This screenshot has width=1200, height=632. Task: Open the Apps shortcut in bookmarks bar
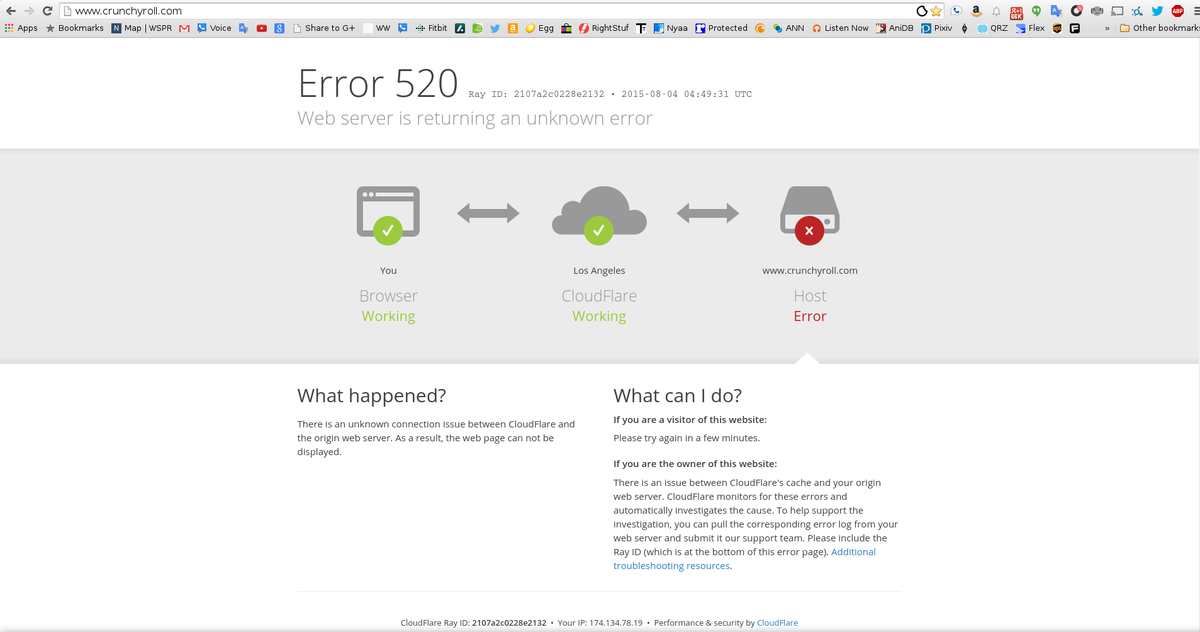21,28
